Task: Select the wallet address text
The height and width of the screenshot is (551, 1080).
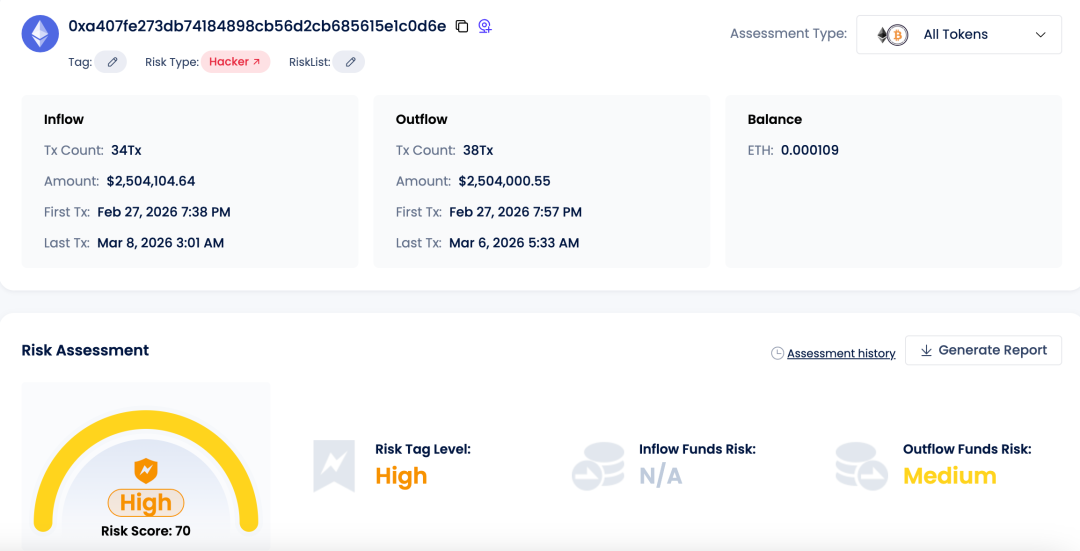Action: 257,26
